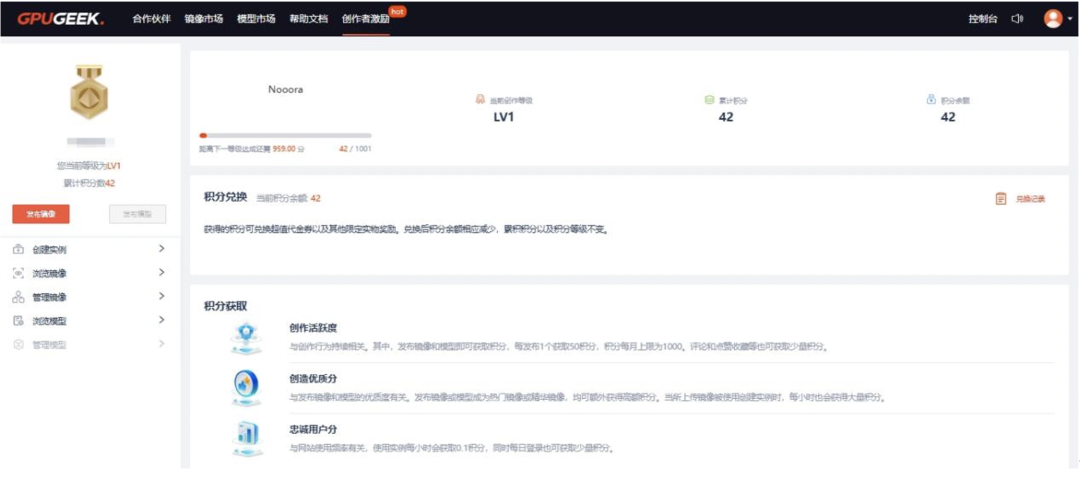
Task: Expand the 浏览镜像 chevron
Action: pyautogui.click(x=161, y=273)
